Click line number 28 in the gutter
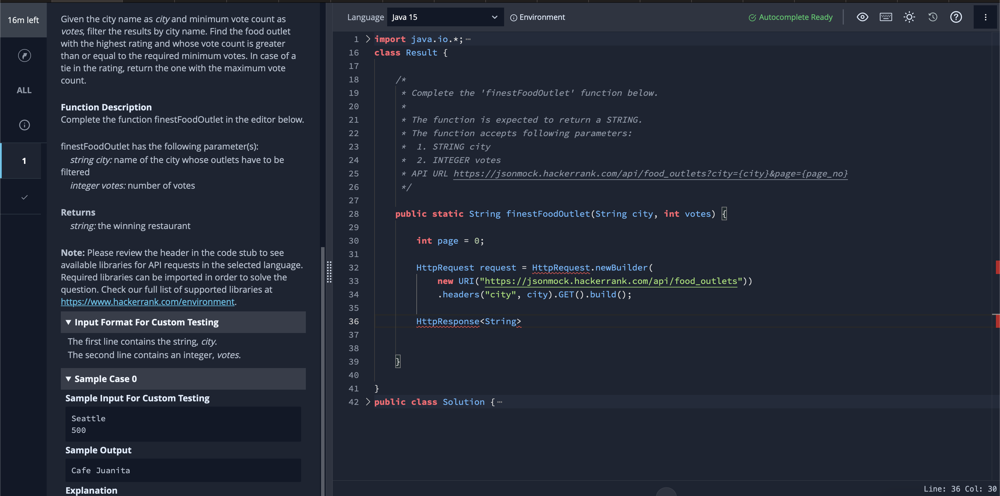This screenshot has height=496, width=1000. [x=353, y=214]
